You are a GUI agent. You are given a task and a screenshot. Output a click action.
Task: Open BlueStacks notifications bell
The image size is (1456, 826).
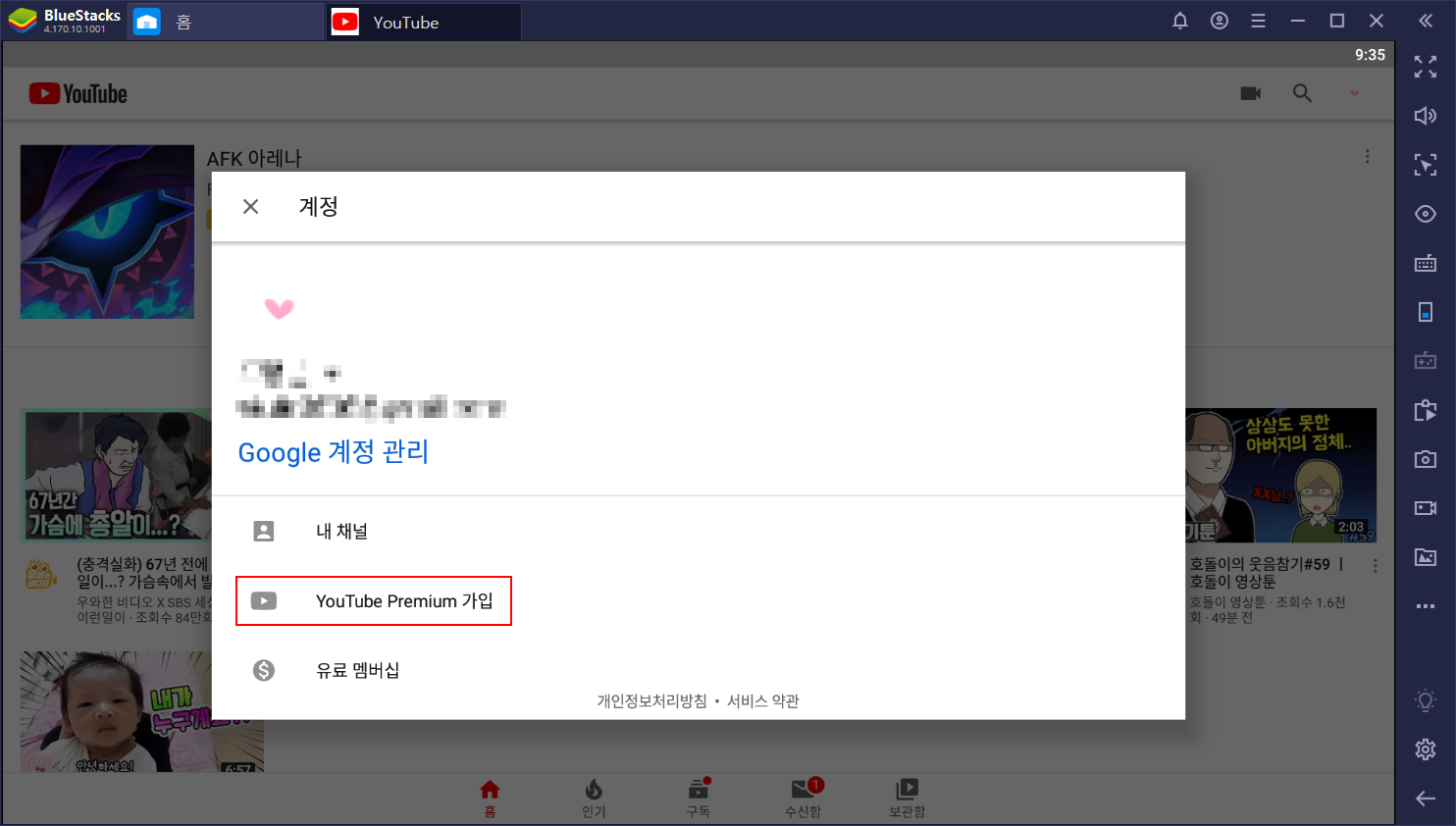click(1180, 21)
